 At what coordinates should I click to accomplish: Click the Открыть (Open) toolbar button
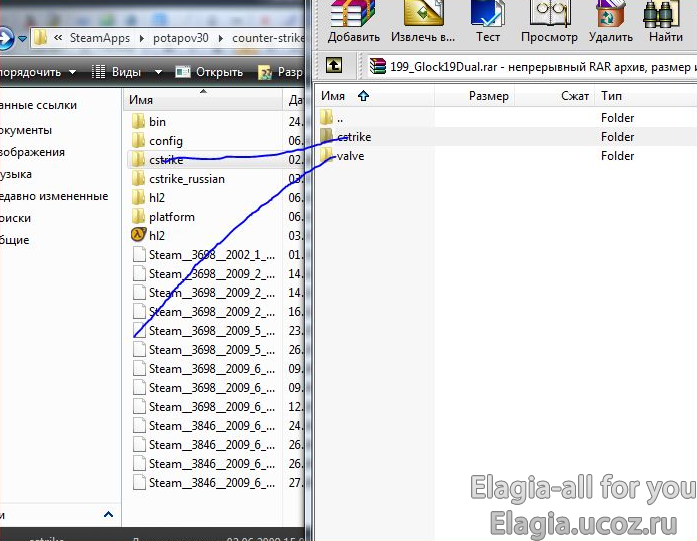209,72
